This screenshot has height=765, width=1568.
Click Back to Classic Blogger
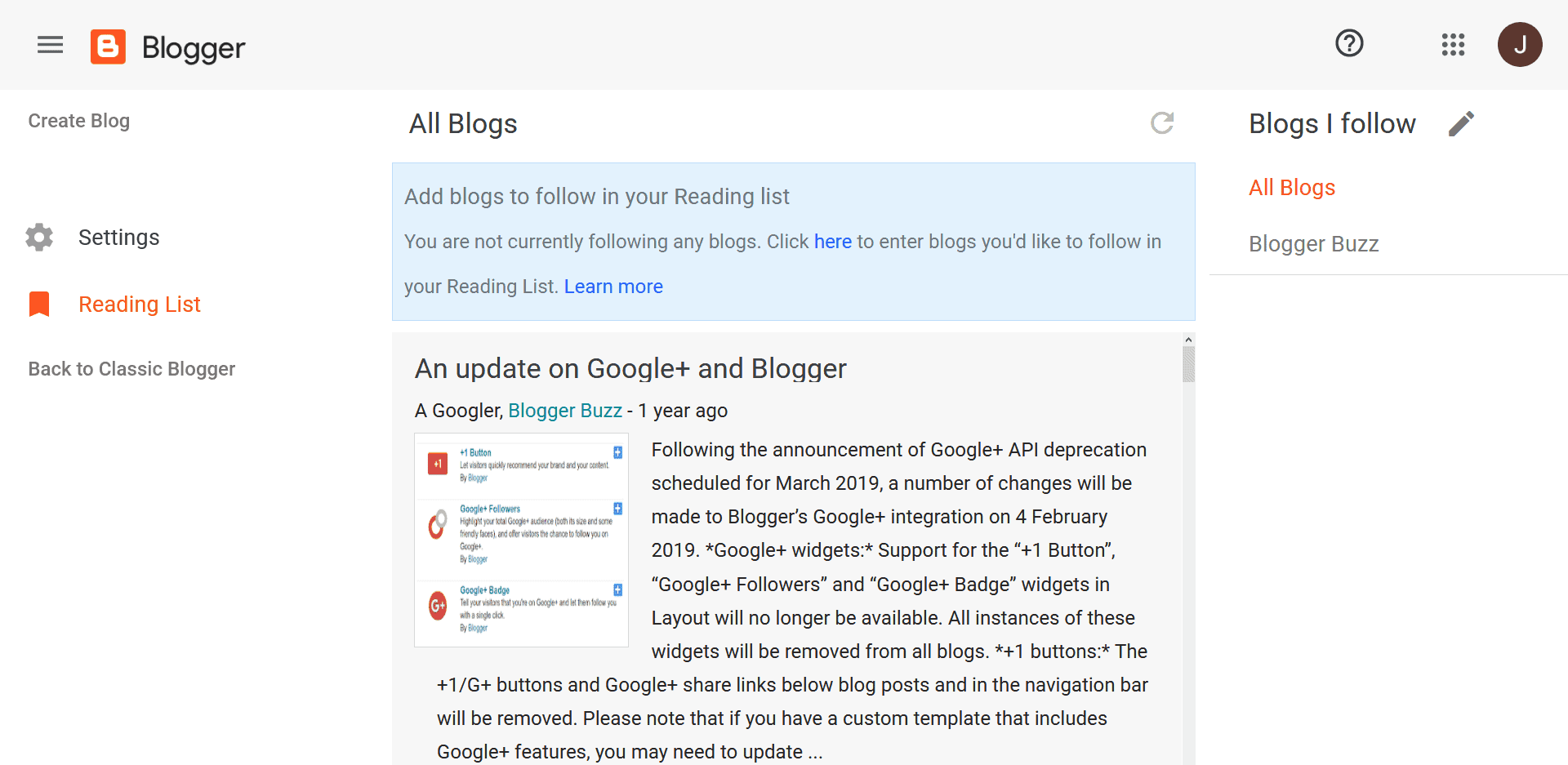click(x=131, y=368)
